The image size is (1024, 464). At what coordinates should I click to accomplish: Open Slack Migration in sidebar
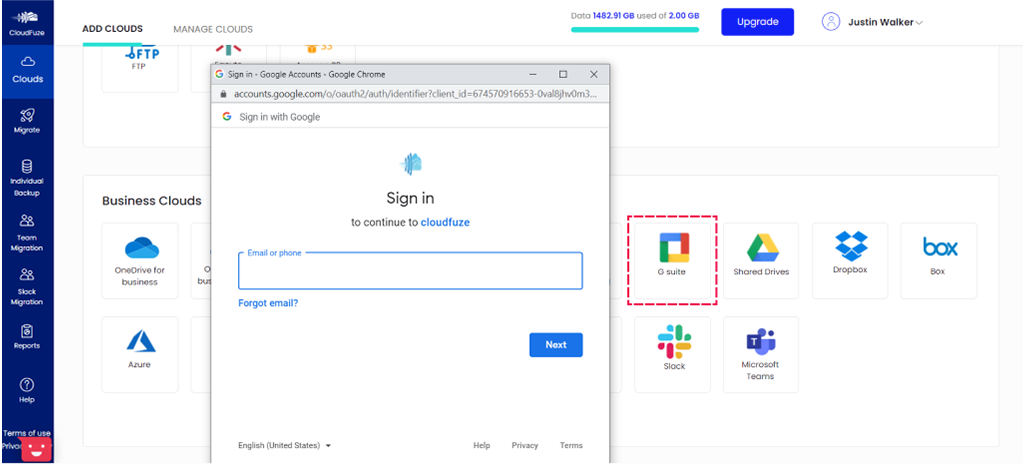27,288
